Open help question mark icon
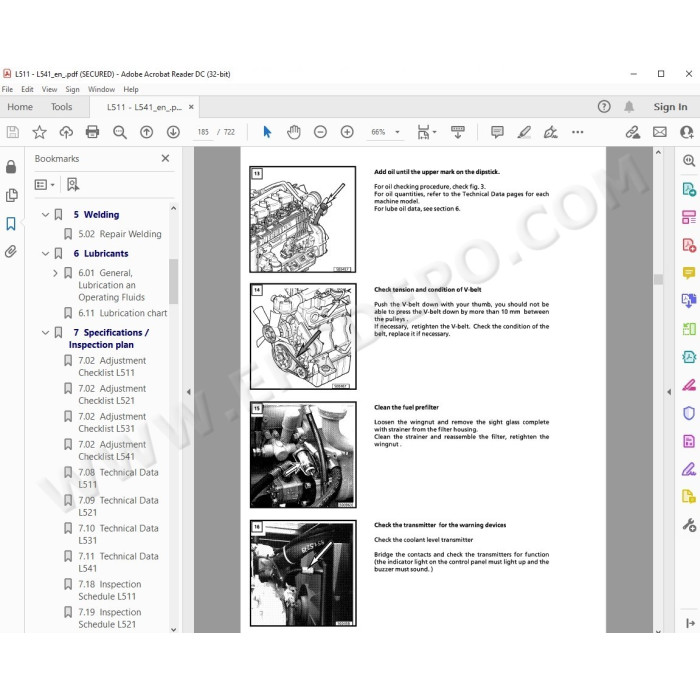The height and width of the screenshot is (700, 700). point(604,107)
